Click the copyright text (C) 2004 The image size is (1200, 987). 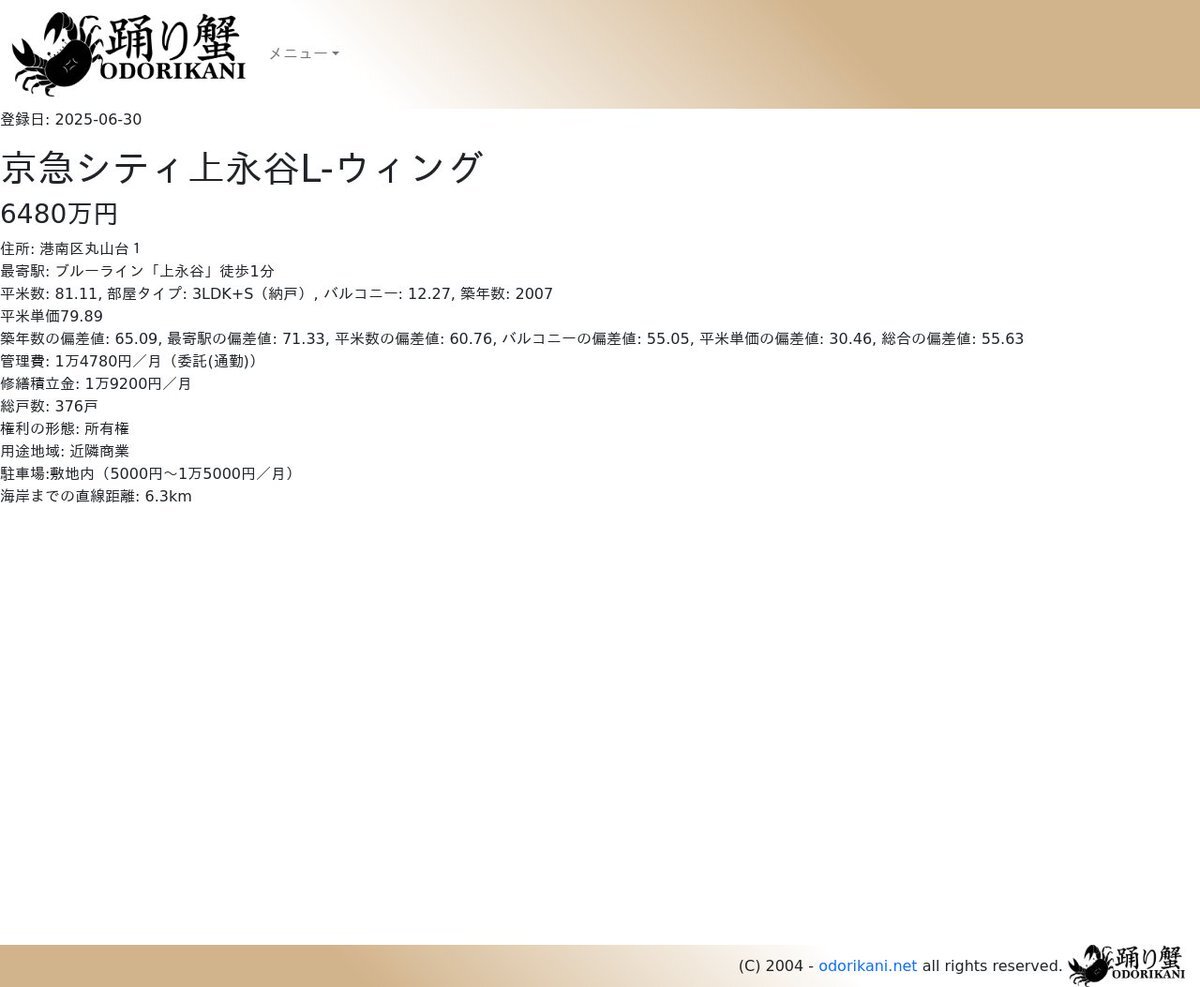click(771, 966)
